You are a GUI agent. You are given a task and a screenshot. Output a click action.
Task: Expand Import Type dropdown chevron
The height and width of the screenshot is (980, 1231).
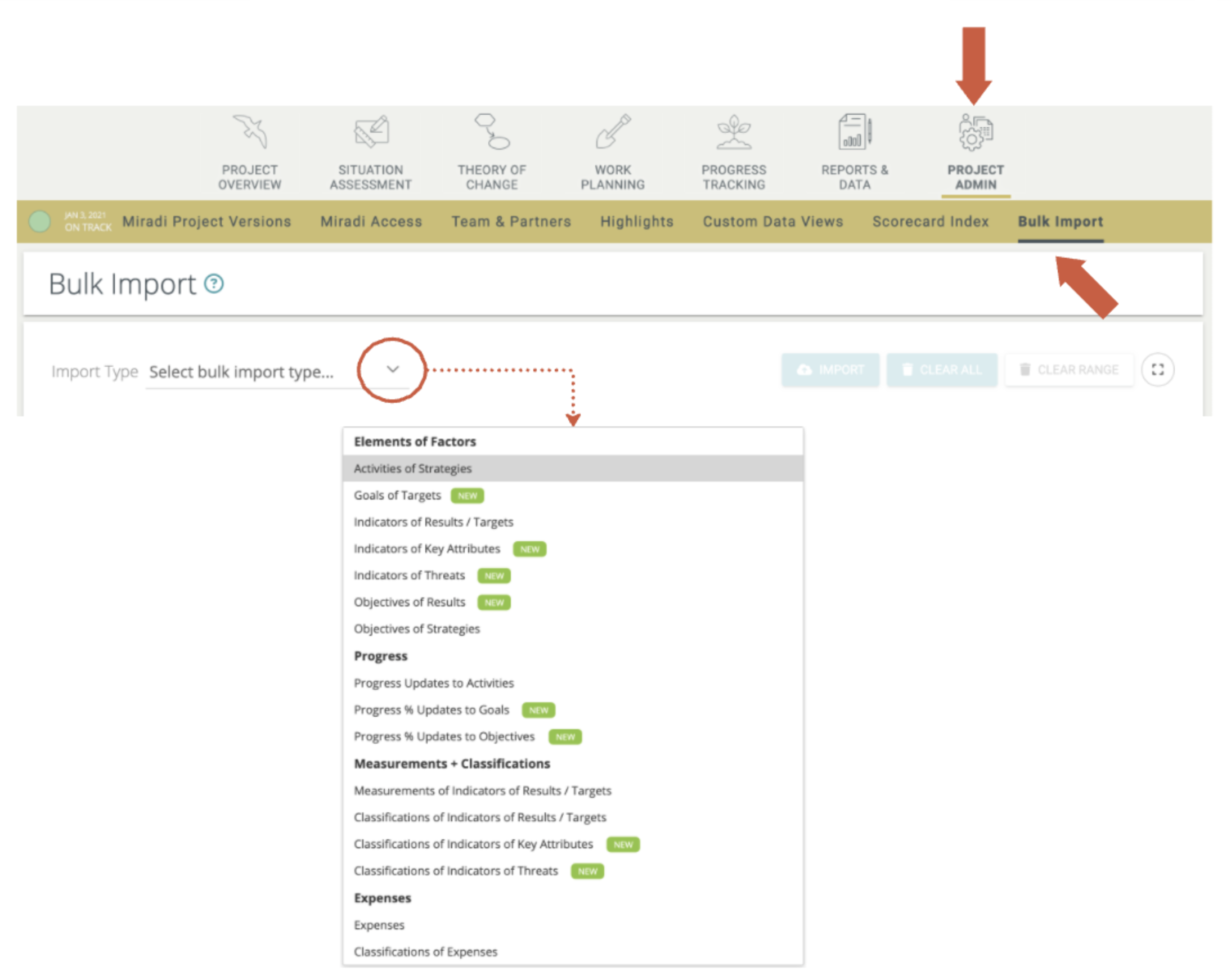392,369
